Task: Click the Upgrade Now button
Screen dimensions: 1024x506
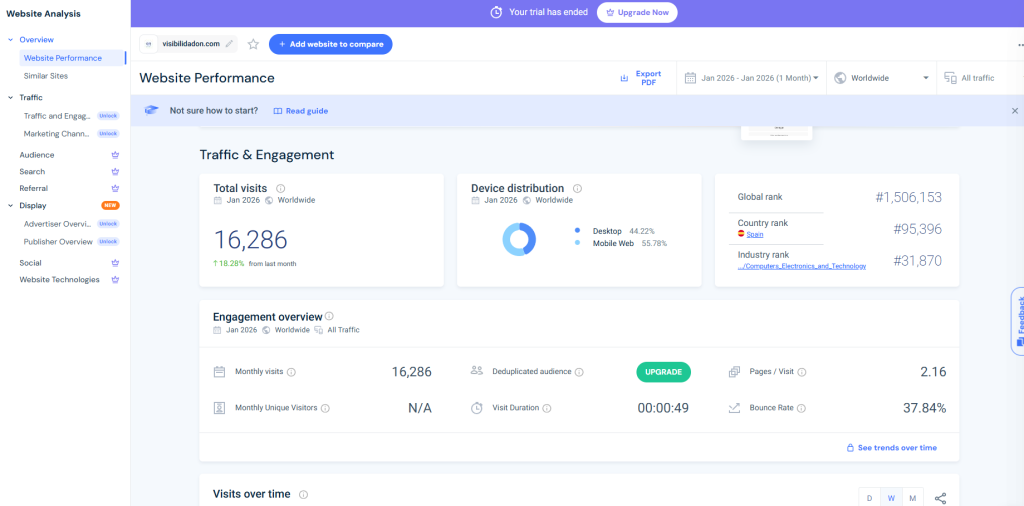Action: tap(637, 12)
